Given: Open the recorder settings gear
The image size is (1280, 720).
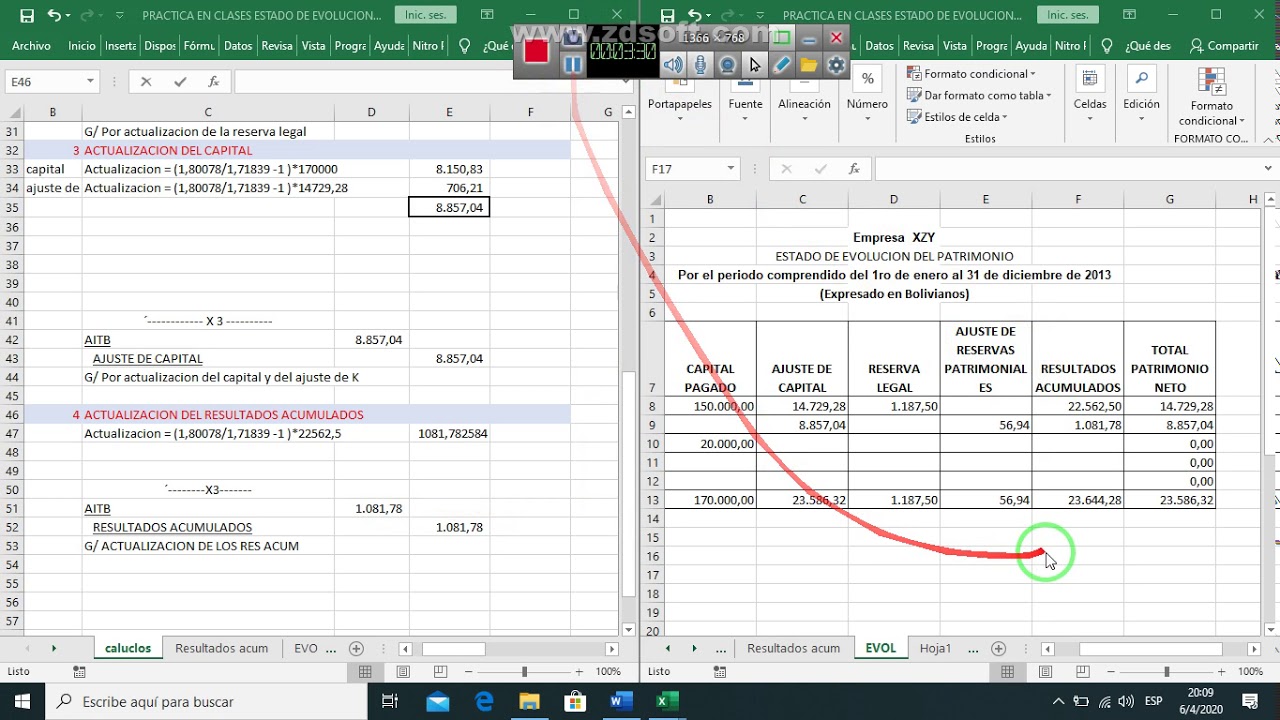Looking at the screenshot, I should [836, 65].
